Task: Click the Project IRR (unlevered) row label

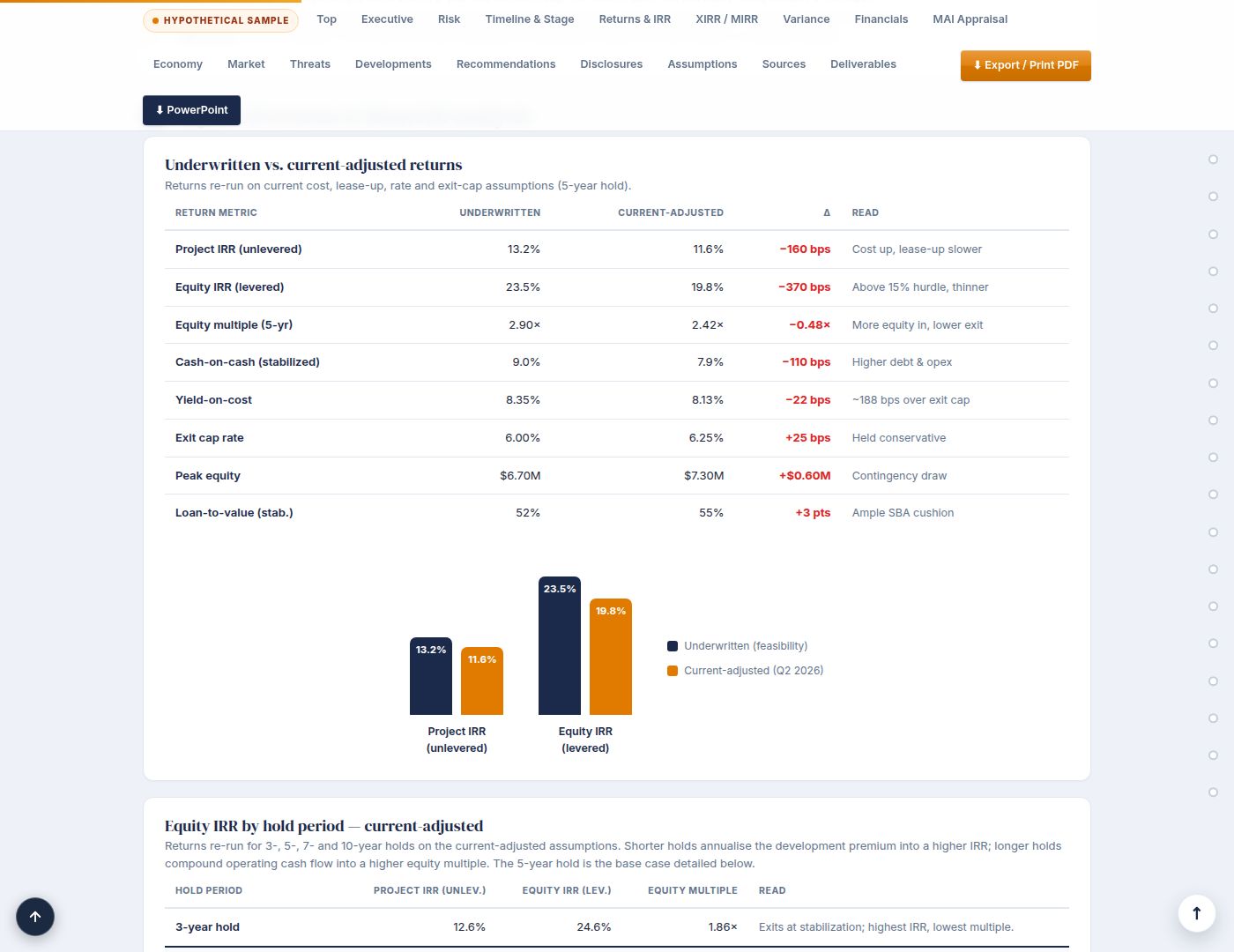Action: tap(238, 249)
